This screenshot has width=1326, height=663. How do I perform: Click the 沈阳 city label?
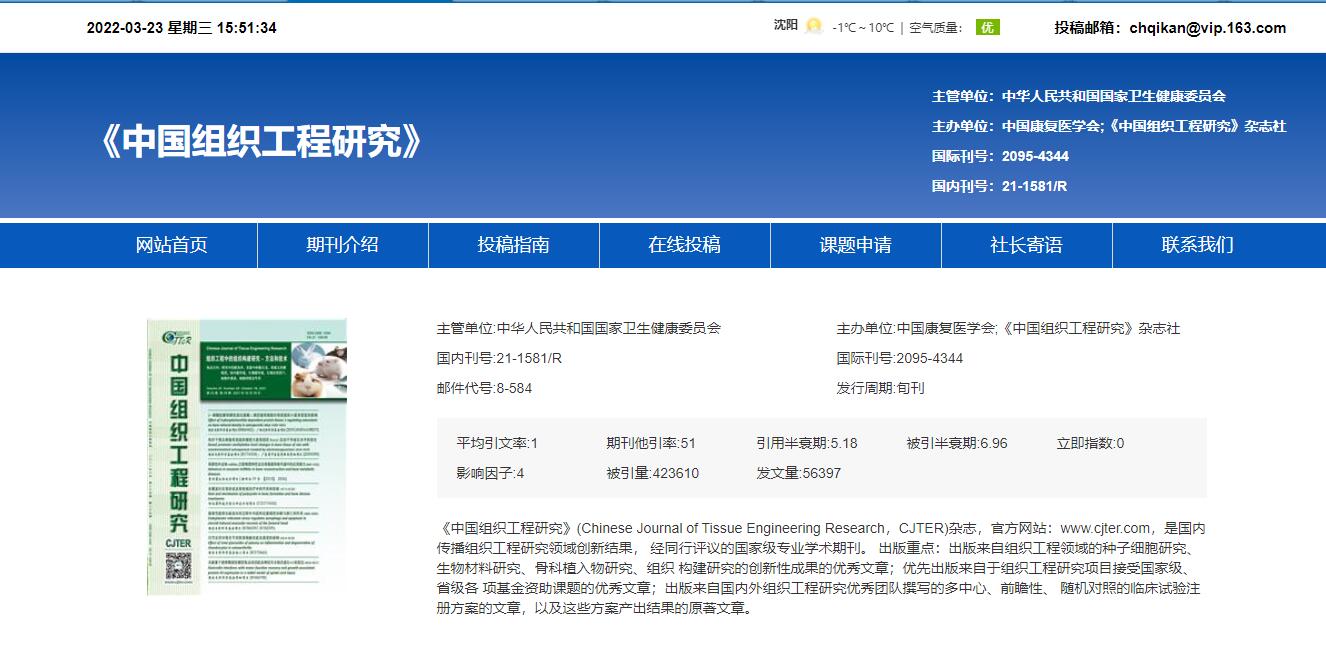click(x=785, y=26)
